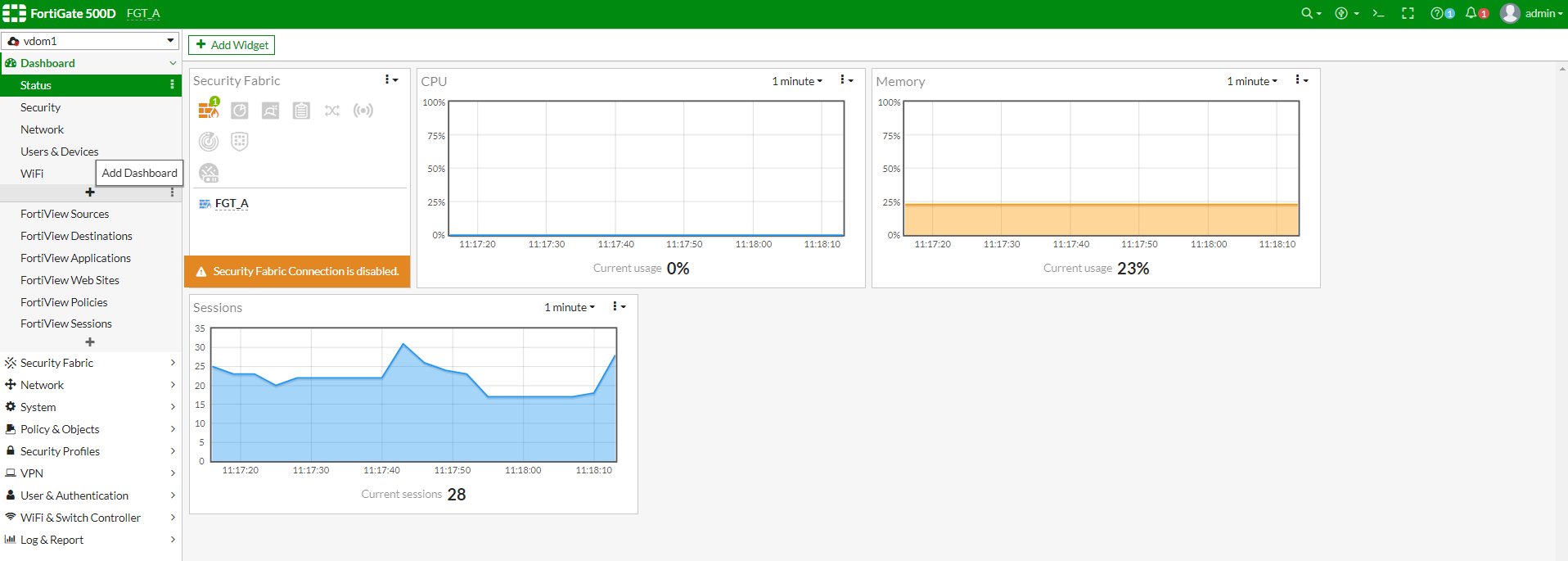Click the help question mark icon
Screen dimensions: 1568x561
click(x=1436, y=13)
